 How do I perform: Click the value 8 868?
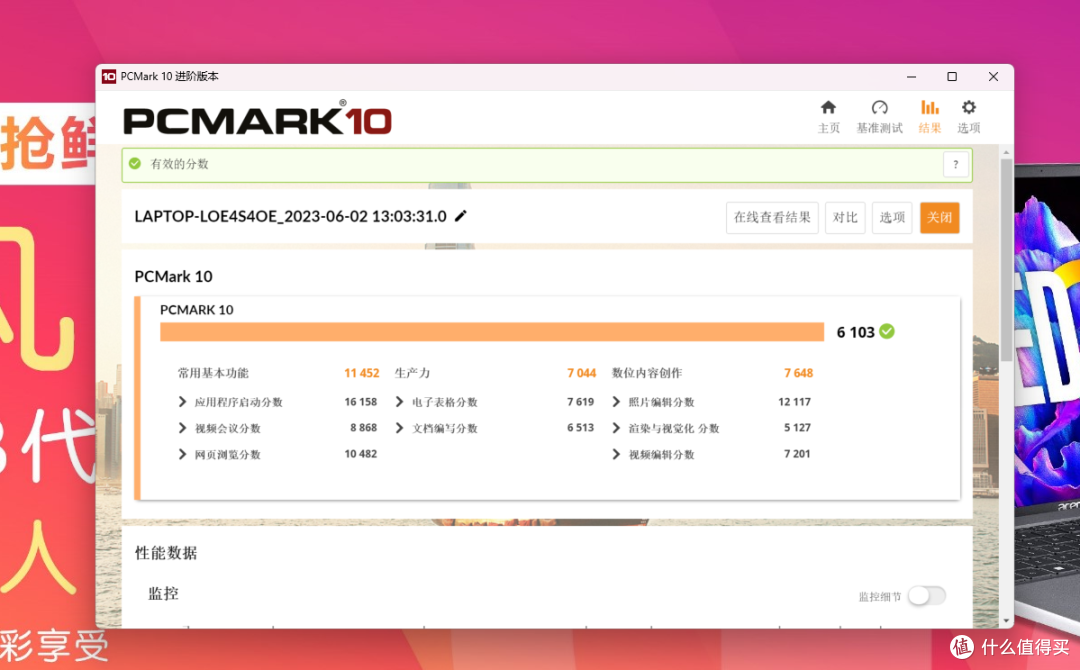click(364, 428)
